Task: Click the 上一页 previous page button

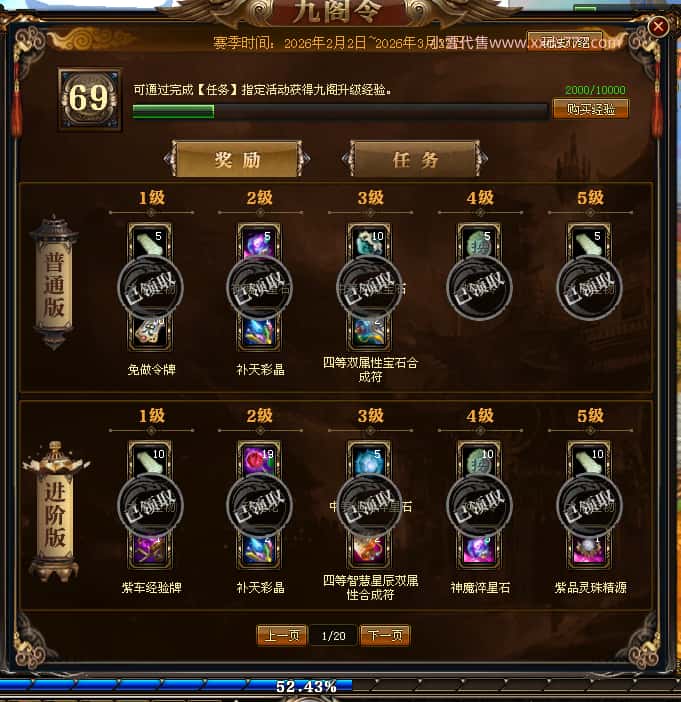Action: coord(282,635)
